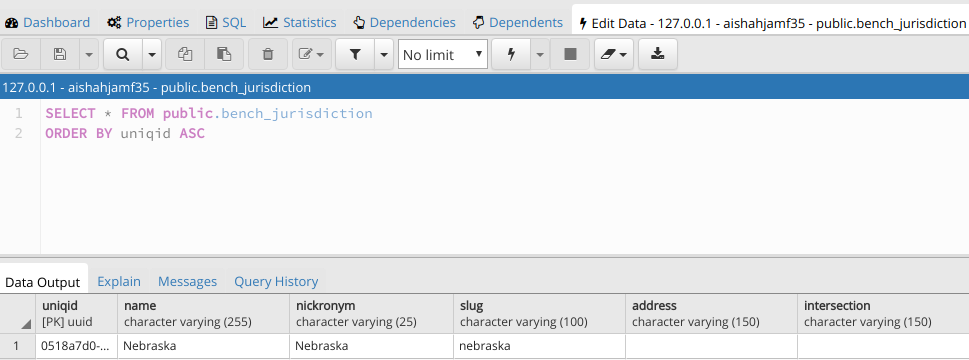Image resolution: width=969 pixels, height=360 pixels.
Task: Open the Explain tab
Action: 119,282
